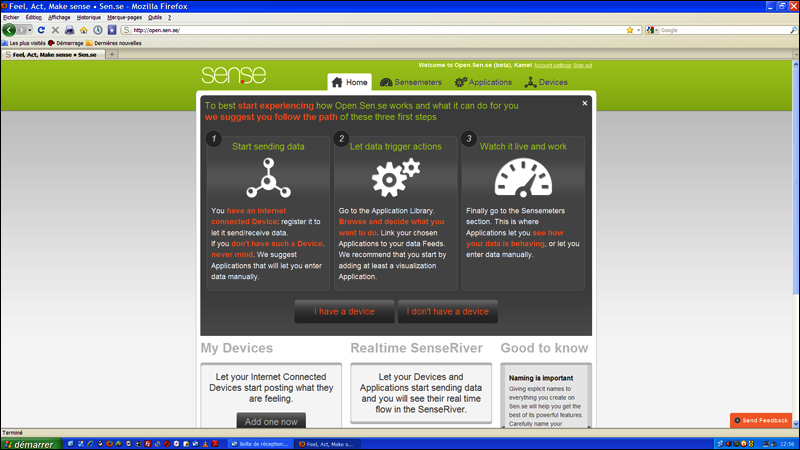Image resolution: width=800 pixels, height=450 pixels.
Task: Reload the page with refresh icon
Action: 41,30
